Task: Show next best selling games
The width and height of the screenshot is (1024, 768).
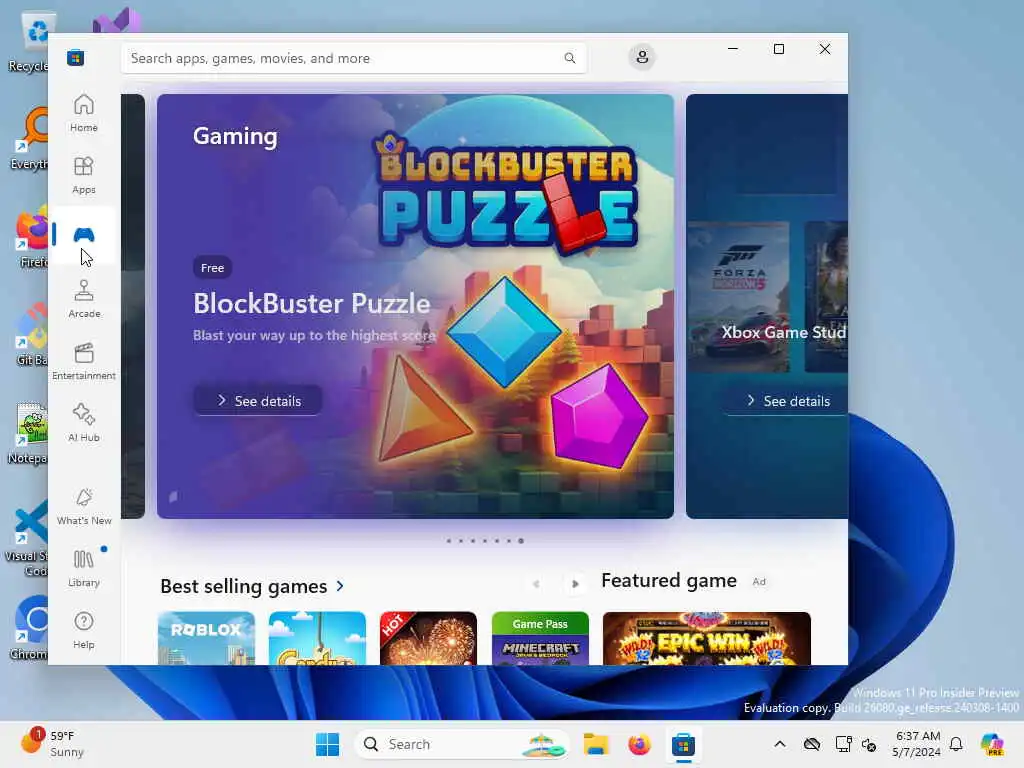Action: [x=575, y=584]
